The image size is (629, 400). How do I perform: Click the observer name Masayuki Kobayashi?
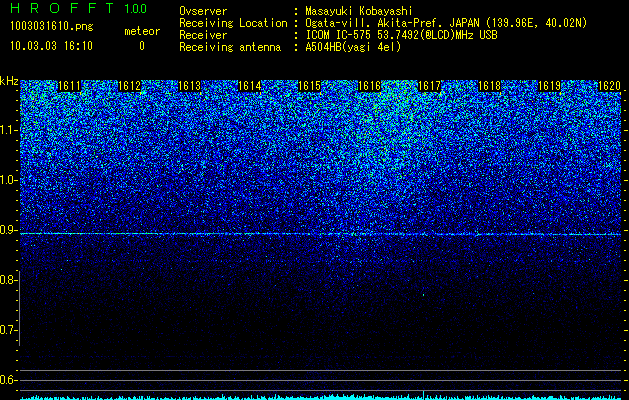(x=359, y=11)
